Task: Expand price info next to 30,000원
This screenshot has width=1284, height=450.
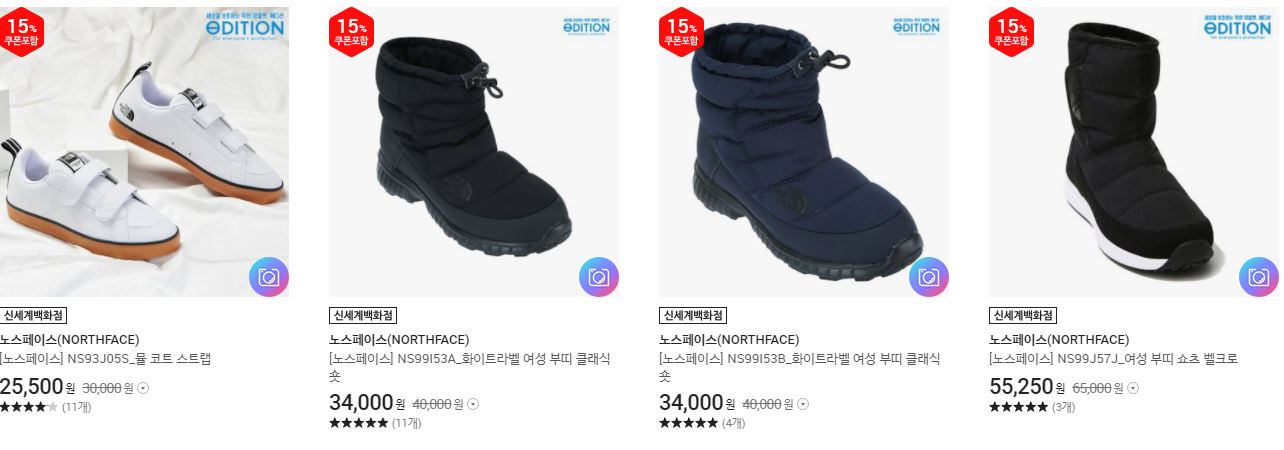Action: click(x=143, y=388)
